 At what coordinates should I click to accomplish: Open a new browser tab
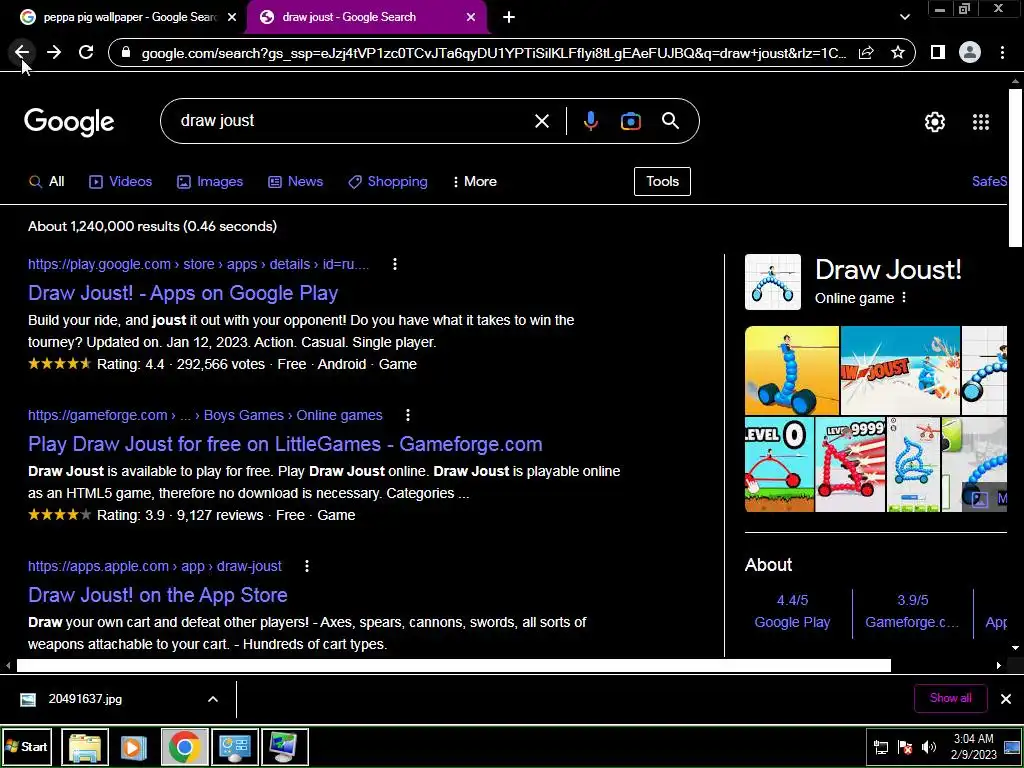[509, 17]
